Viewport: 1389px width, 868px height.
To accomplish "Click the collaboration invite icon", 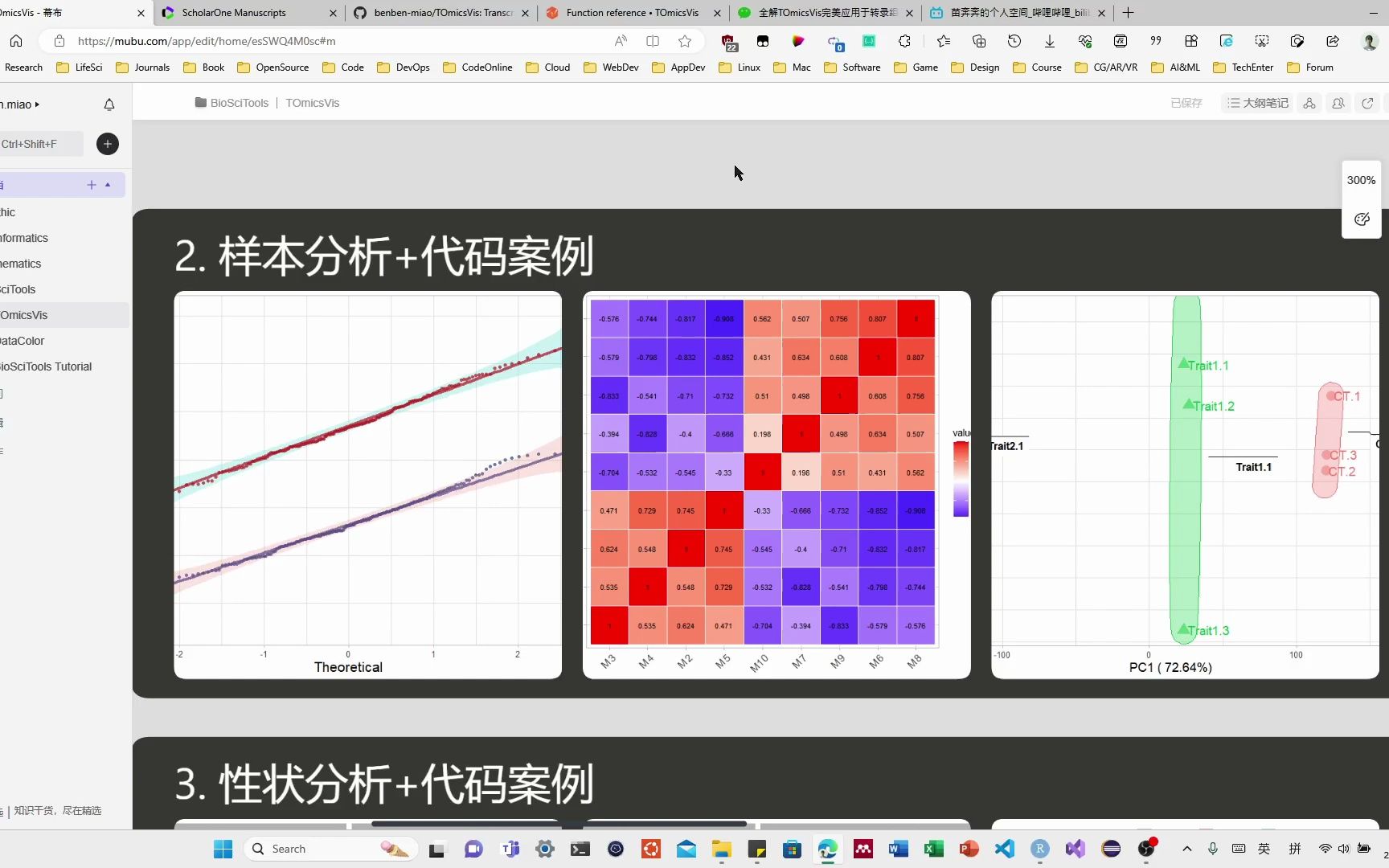I will point(1338,103).
